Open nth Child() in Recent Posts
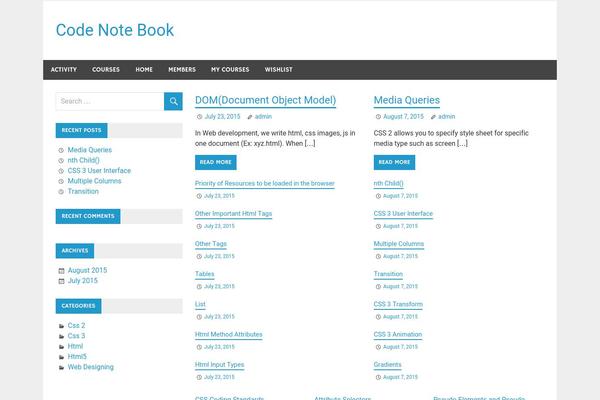 pos(83,160)
